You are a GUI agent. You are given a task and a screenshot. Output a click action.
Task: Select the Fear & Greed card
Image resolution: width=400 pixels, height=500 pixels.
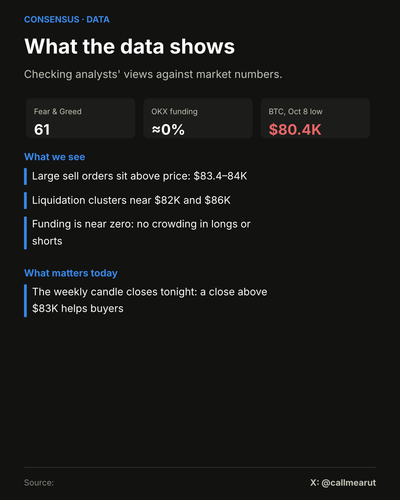coord(80,118)
